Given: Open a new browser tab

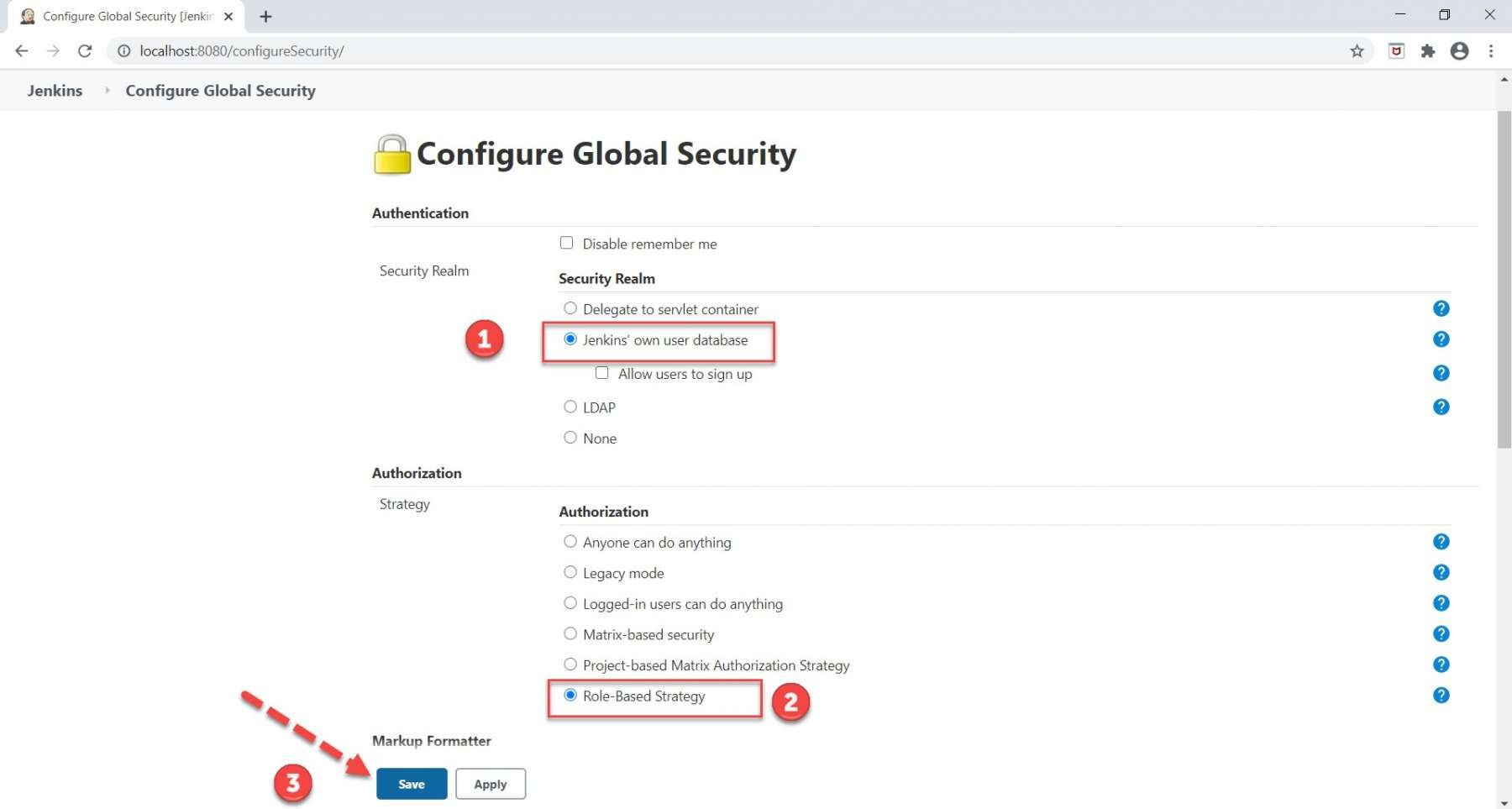Looking at the screenshot, I should [265, 17].
